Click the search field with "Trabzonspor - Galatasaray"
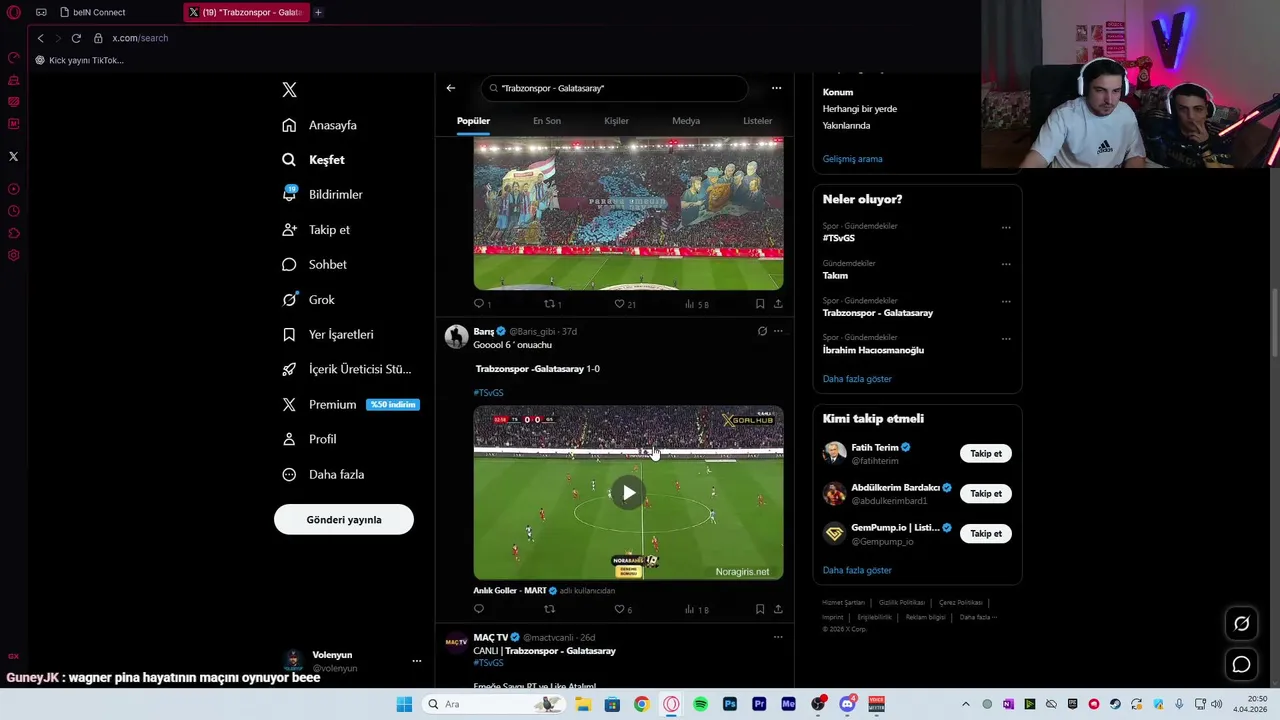Screen dimensions: 1280x720 tap(615, 88)
